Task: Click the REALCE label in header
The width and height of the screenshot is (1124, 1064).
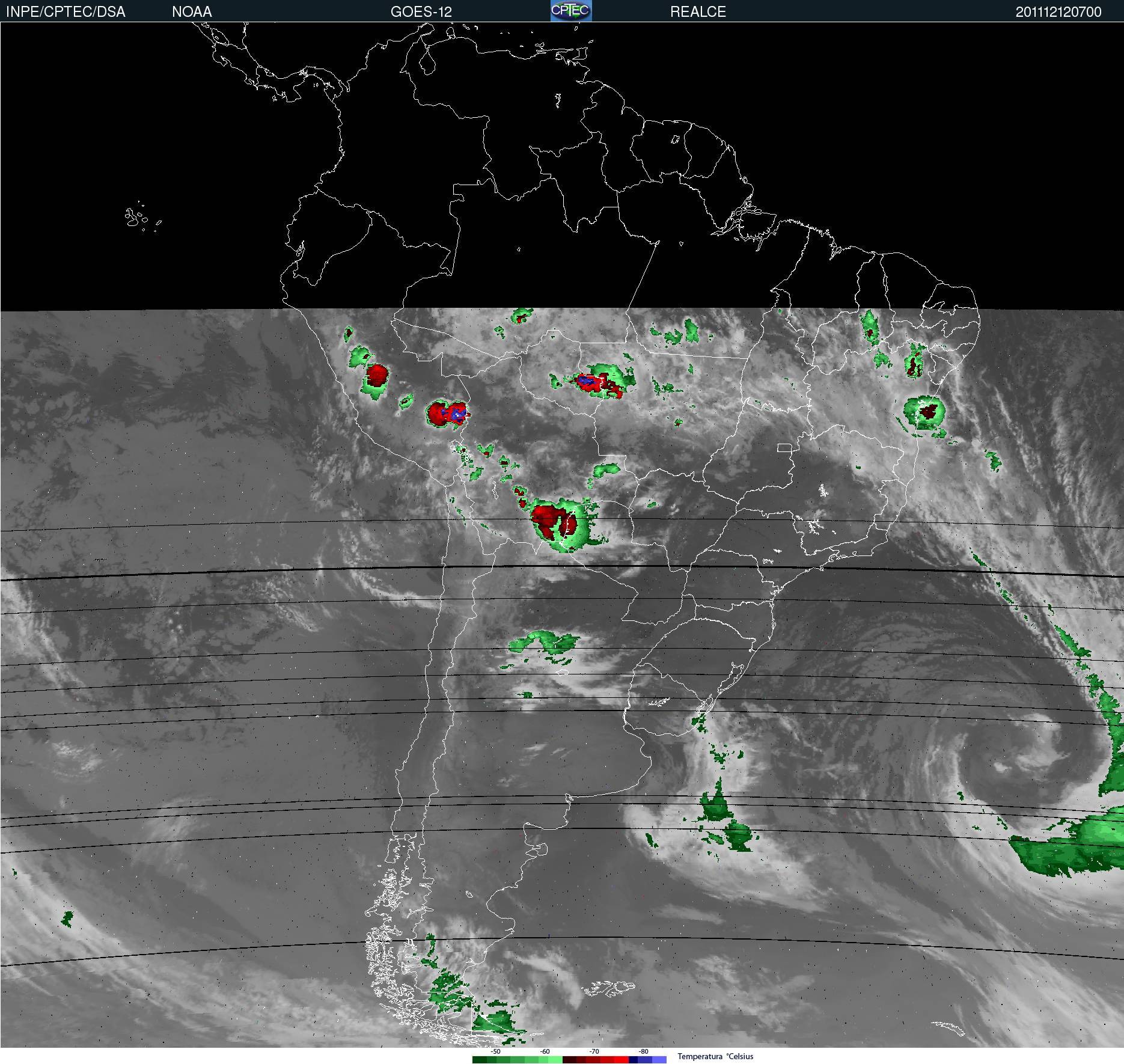Action: click(x=698, y=12)
